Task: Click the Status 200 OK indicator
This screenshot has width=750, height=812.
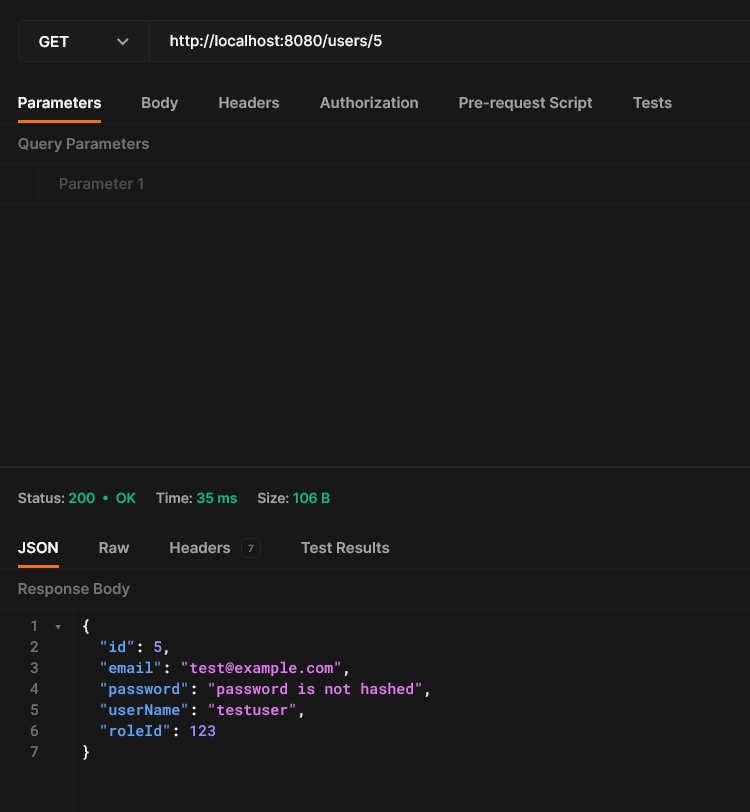Action: pyautogui.click(x=77, y=498)
